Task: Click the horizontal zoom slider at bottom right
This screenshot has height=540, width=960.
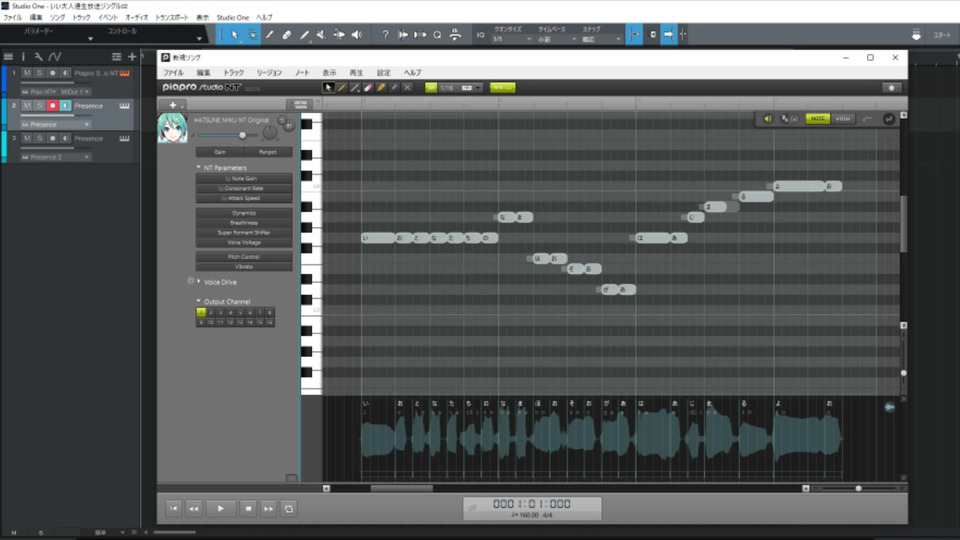Action: (858, 488)
